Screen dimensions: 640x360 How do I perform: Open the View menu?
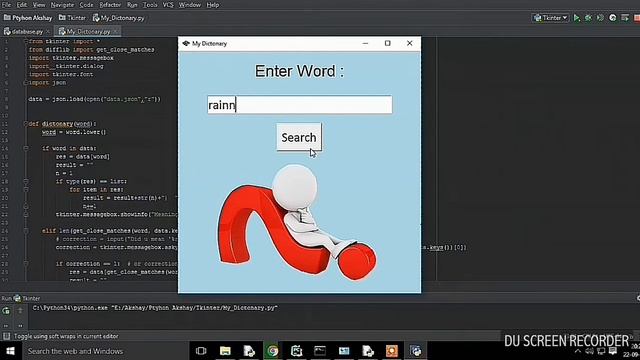coord(39,5)
